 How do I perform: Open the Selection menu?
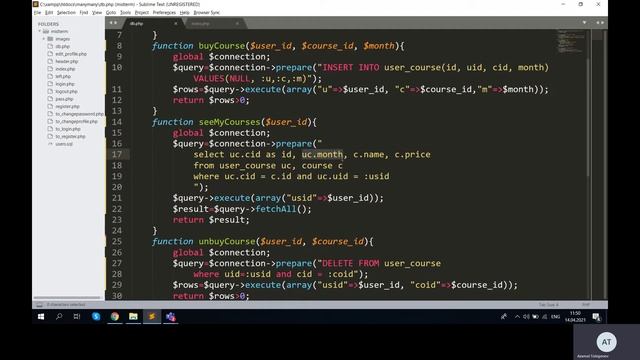click(x=66, y=13)
